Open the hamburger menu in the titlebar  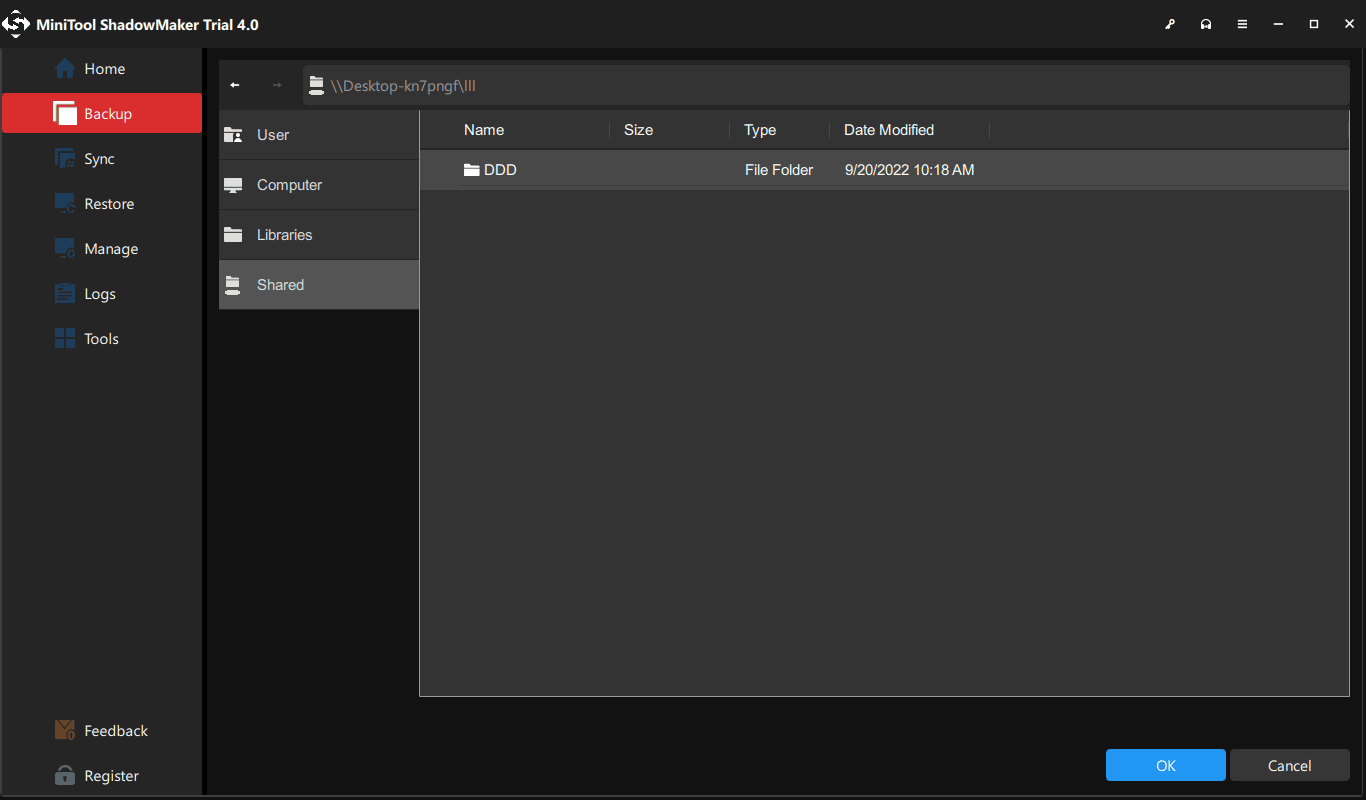coord(1242,23)
